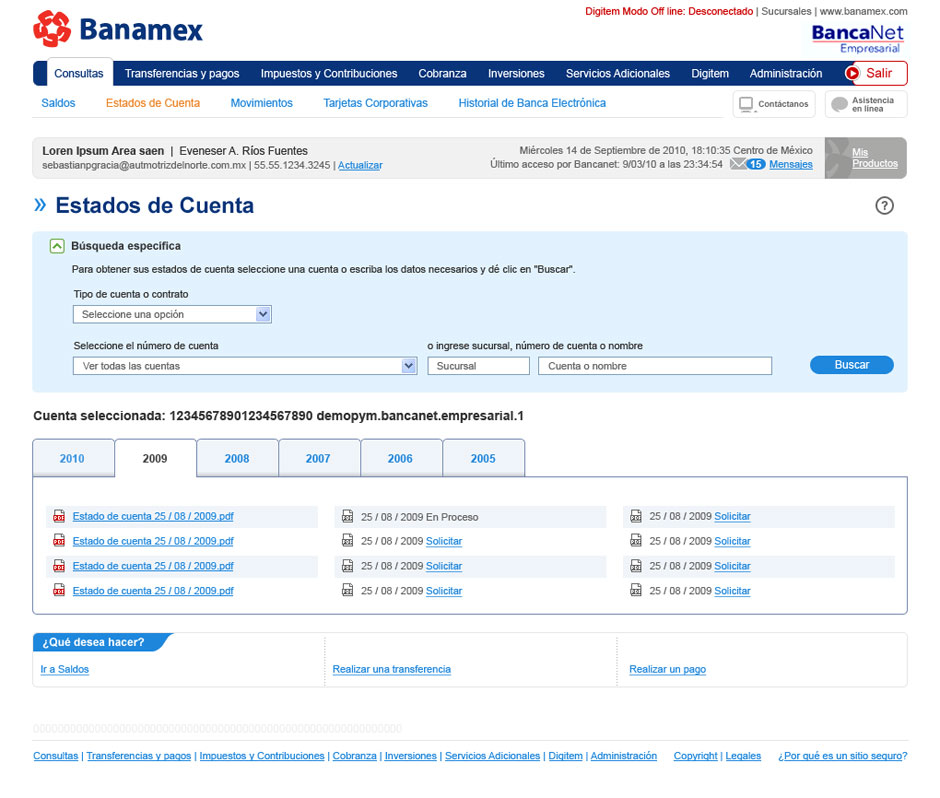This screenshot has height=798, width=940.
Task: Click the footer Cobranza link
Action: tap(354, 756)
